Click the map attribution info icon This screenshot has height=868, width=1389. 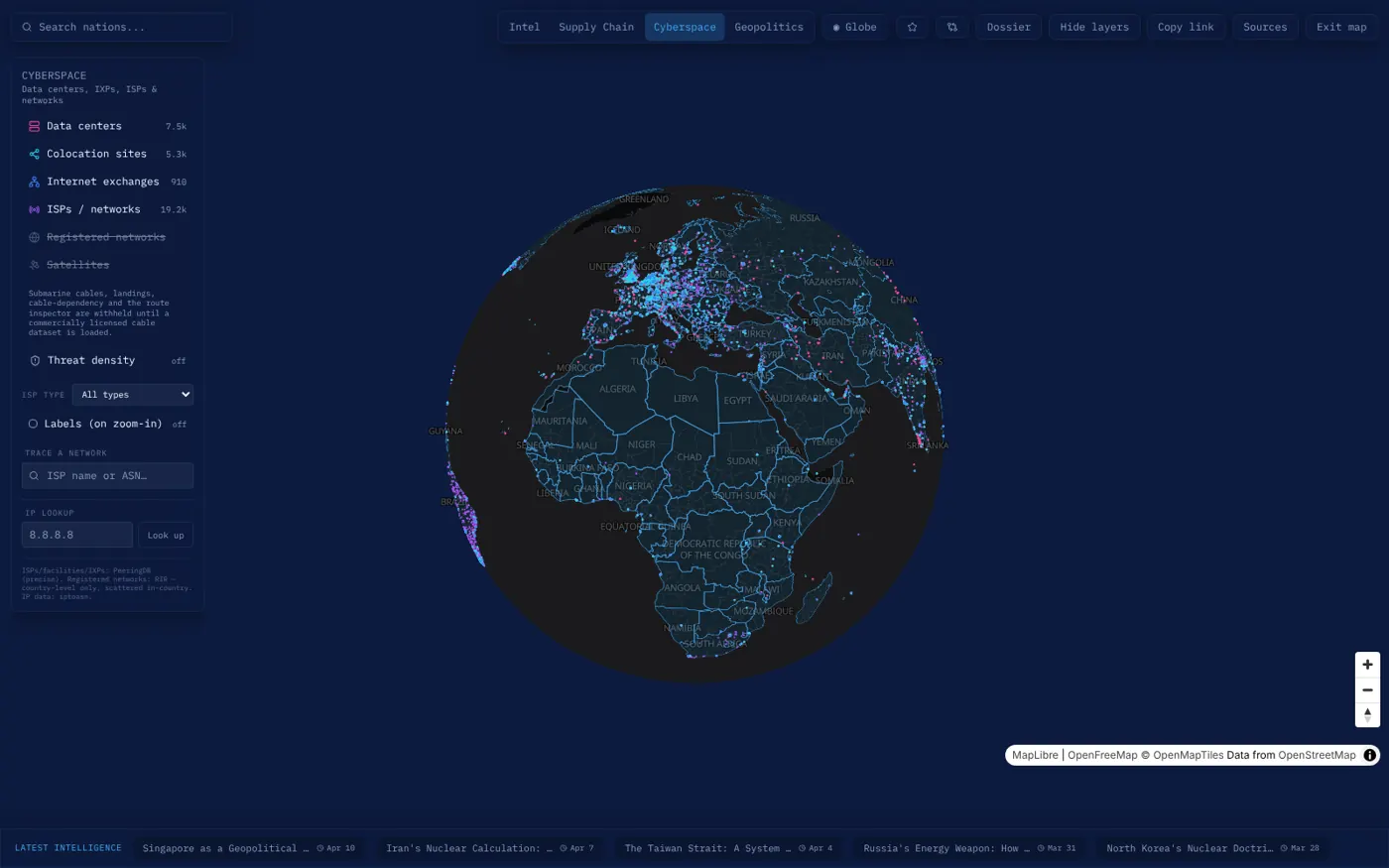click(1369, 755)
